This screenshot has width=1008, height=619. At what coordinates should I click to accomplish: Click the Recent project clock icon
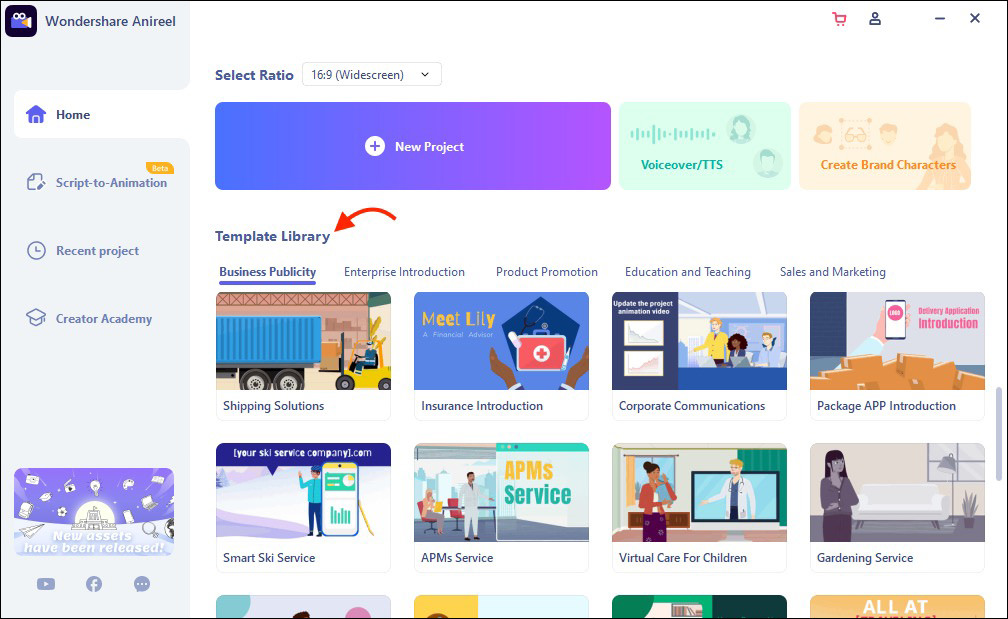coord(36,251)
